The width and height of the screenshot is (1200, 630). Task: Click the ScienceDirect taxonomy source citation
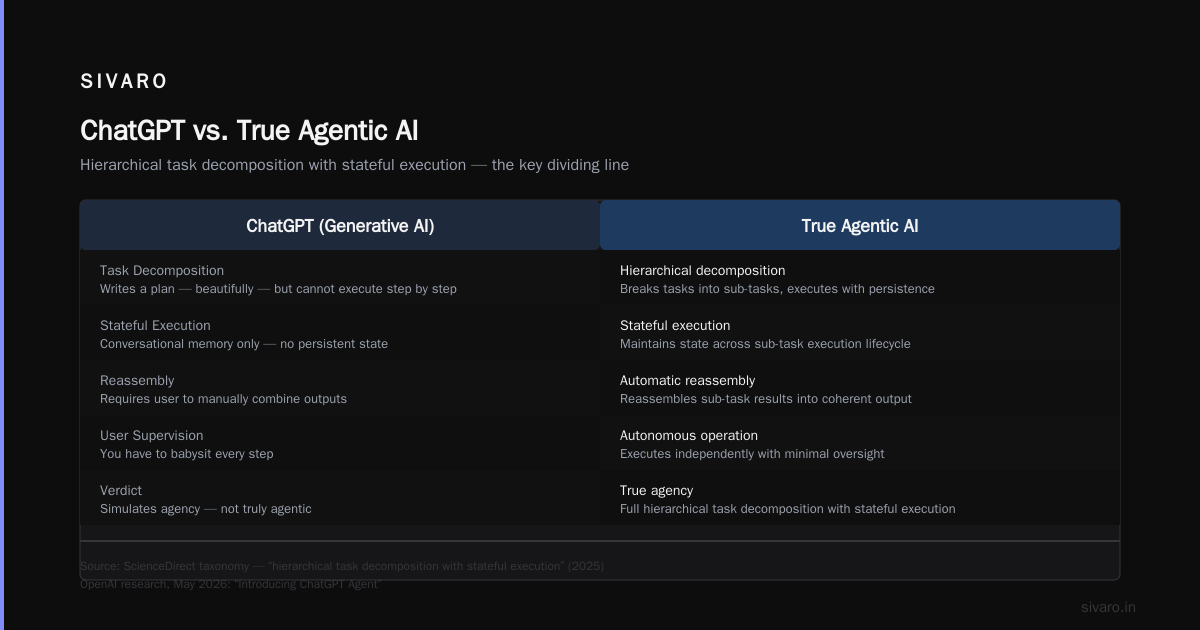342,566
